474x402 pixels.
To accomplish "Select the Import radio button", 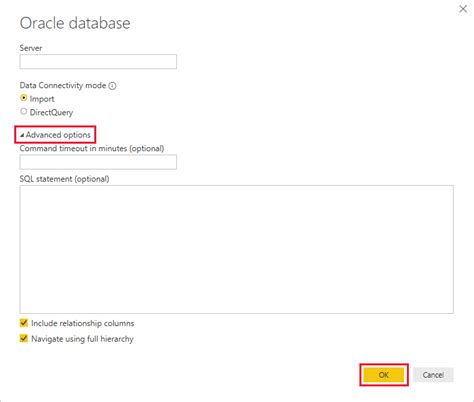I will [x=24, y=98].
